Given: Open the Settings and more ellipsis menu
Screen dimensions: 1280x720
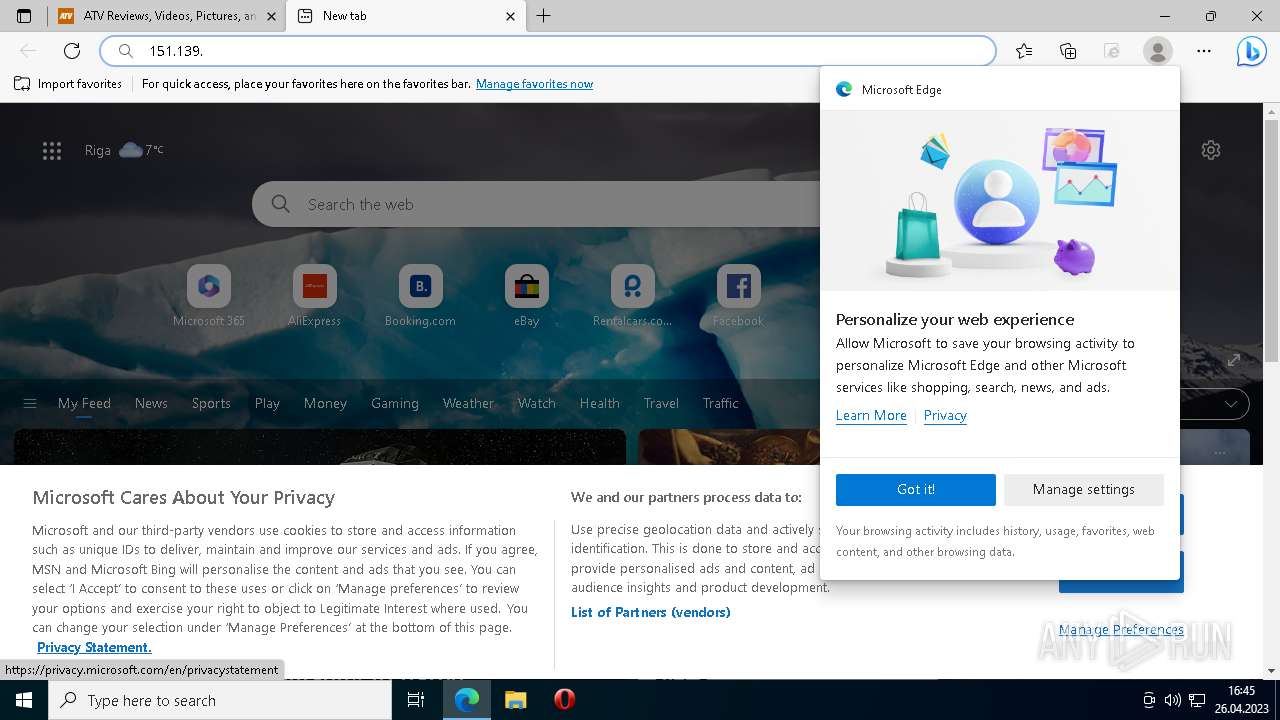Looking at the screenshot, I should tap(1204, 51).
